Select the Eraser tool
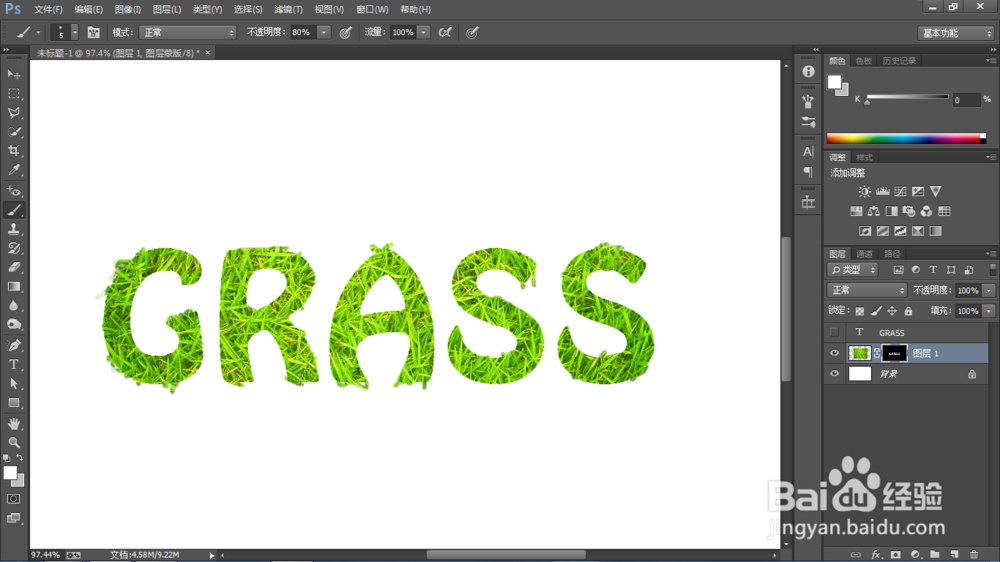This screenshot has height=562, width=1000. pos(13,267)
